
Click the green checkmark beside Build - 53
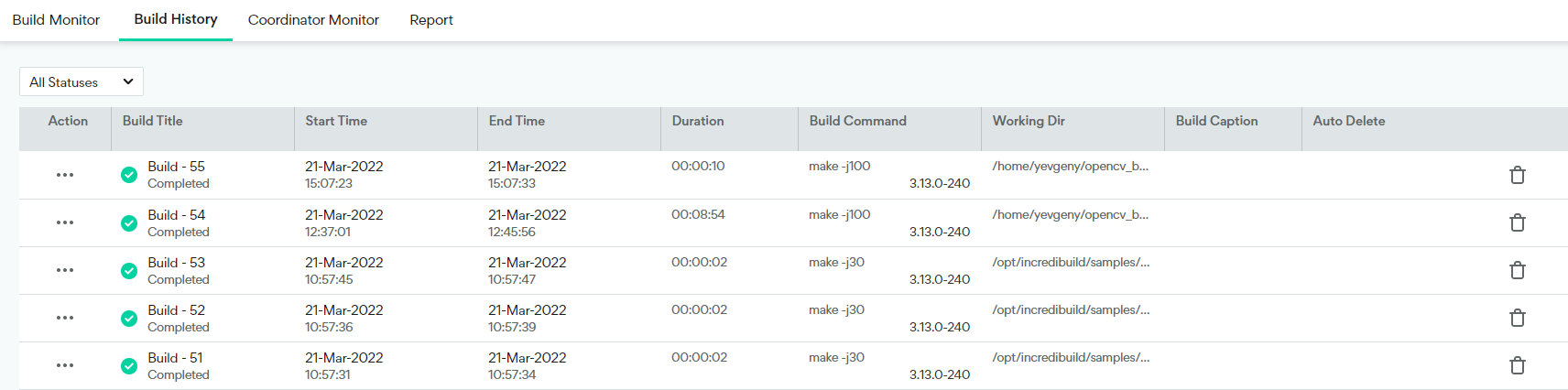(x=129, y=270)
